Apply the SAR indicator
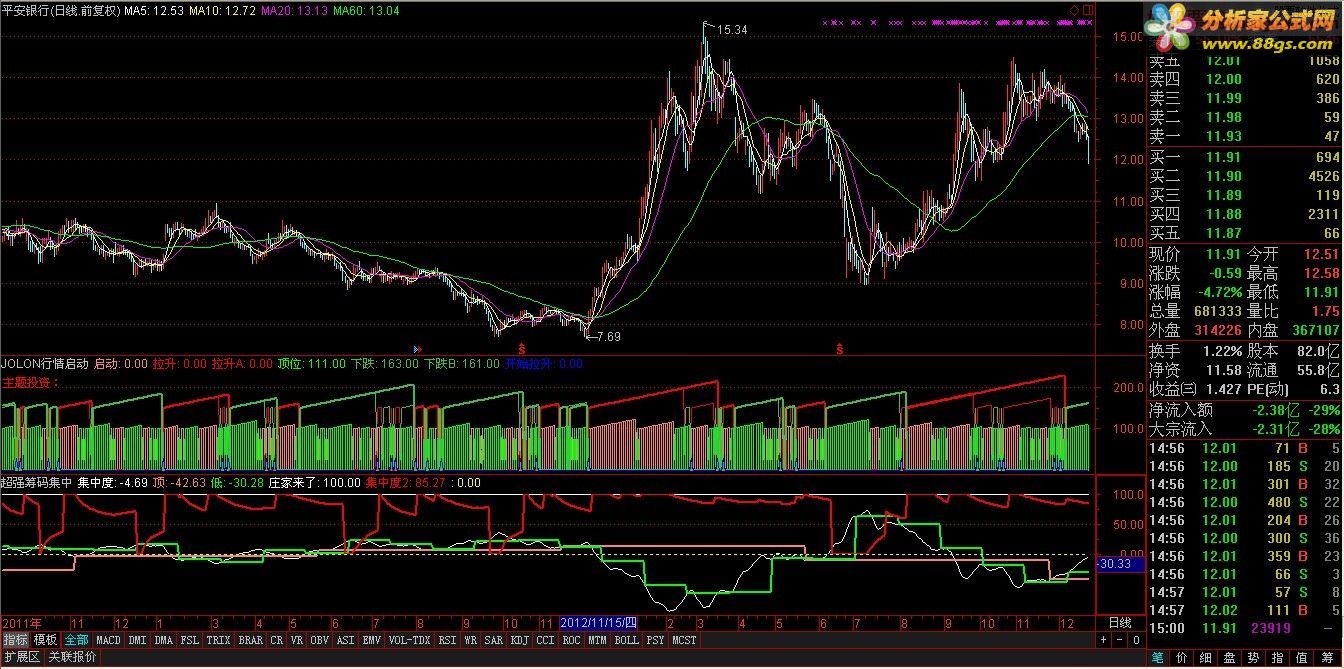1344x669 pixels. [494, 640]
